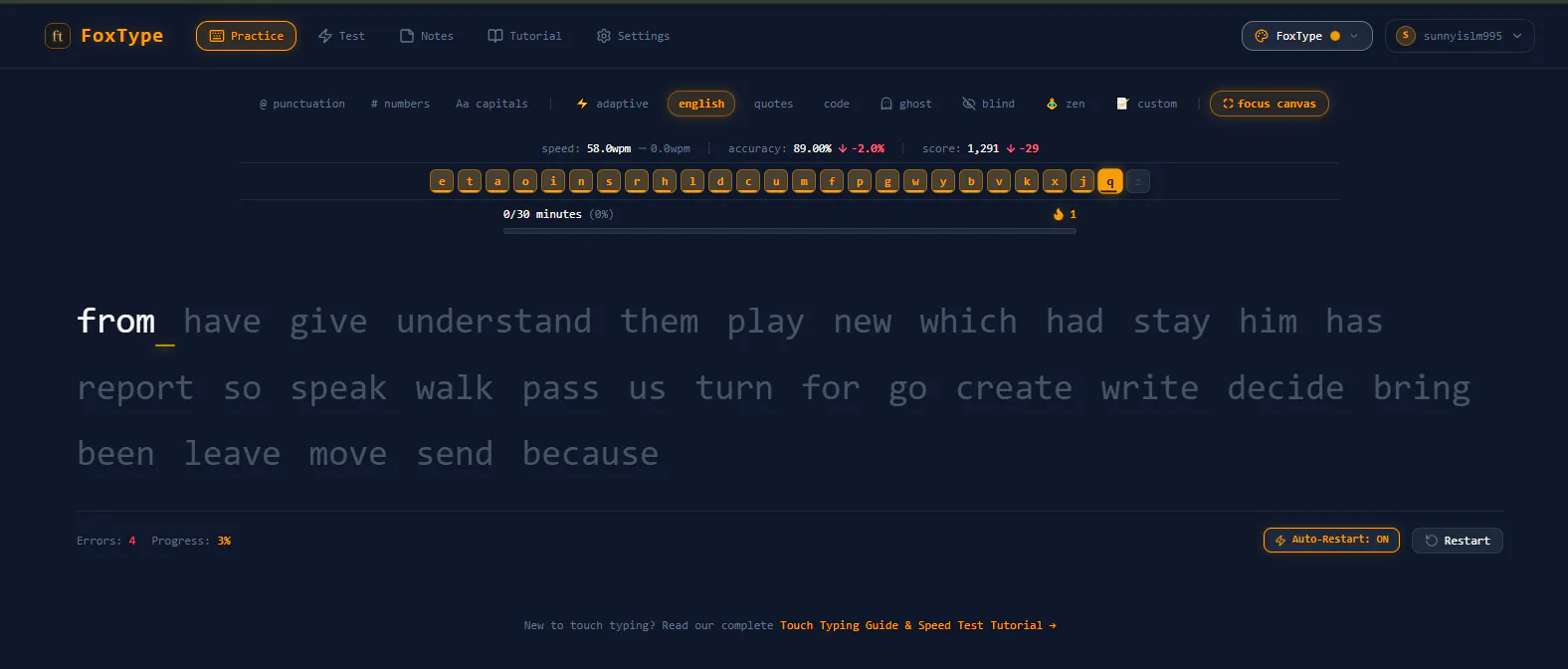Screen dimensions: 1568x669
Task: Select ghost mode
Action: click(x=906, y=104)
